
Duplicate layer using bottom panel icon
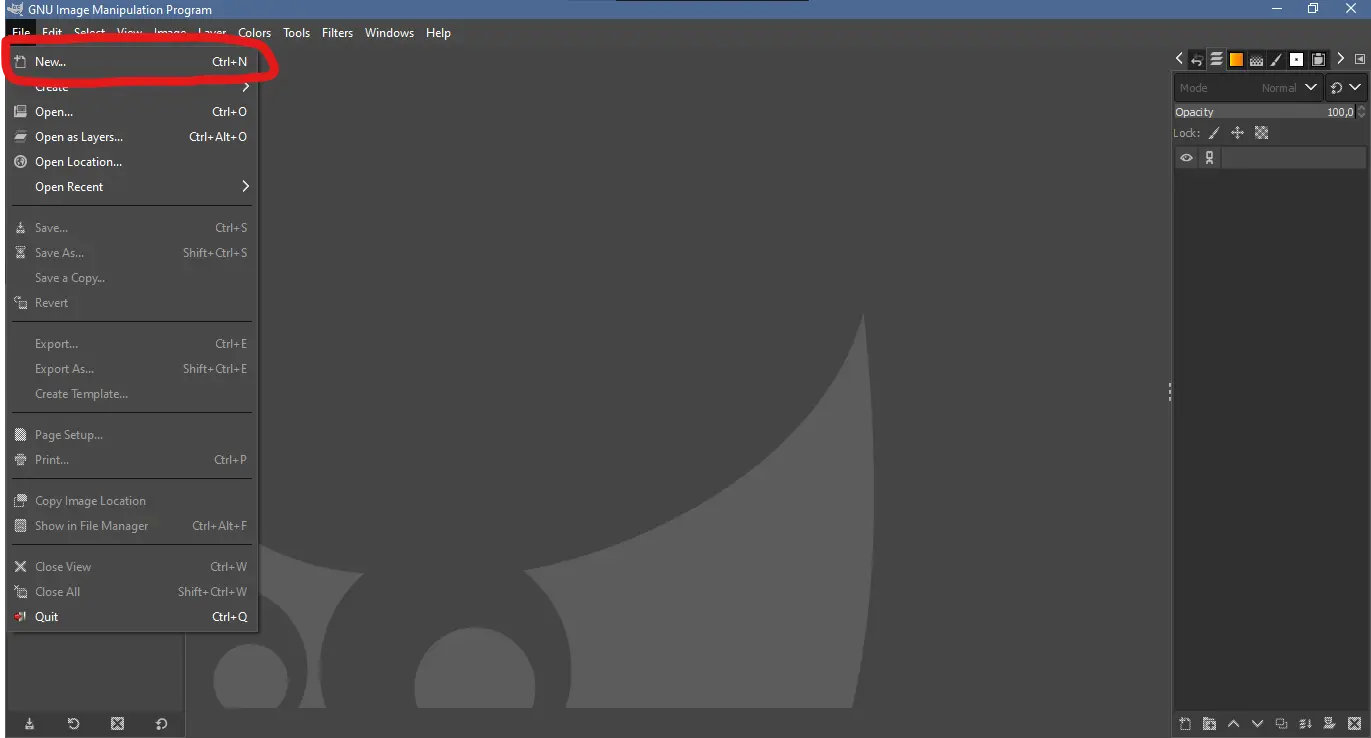[x=1281, y=724]
